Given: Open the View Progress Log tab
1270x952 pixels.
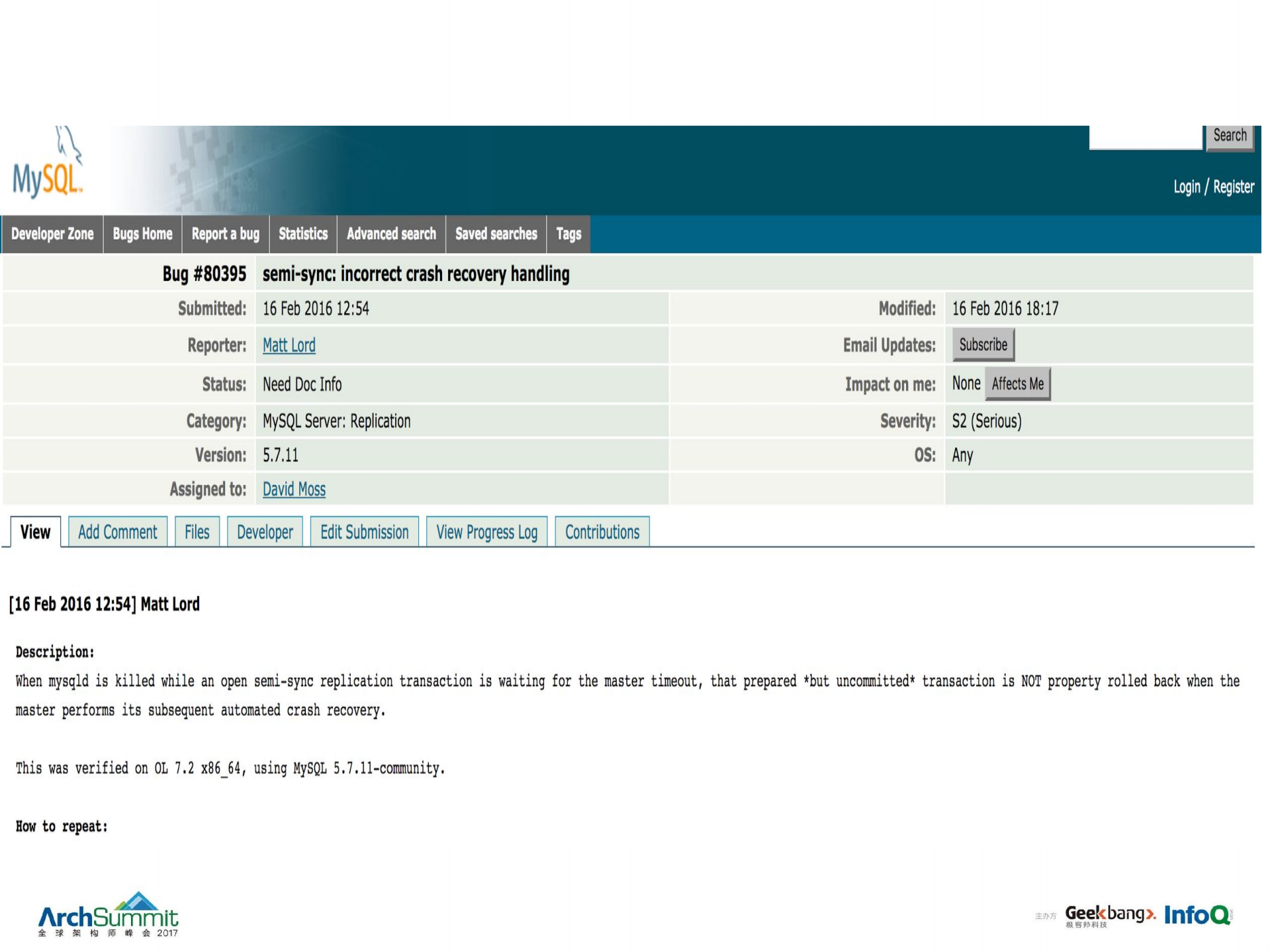Looking at the screenshot, I should click(x=486, y=532).
